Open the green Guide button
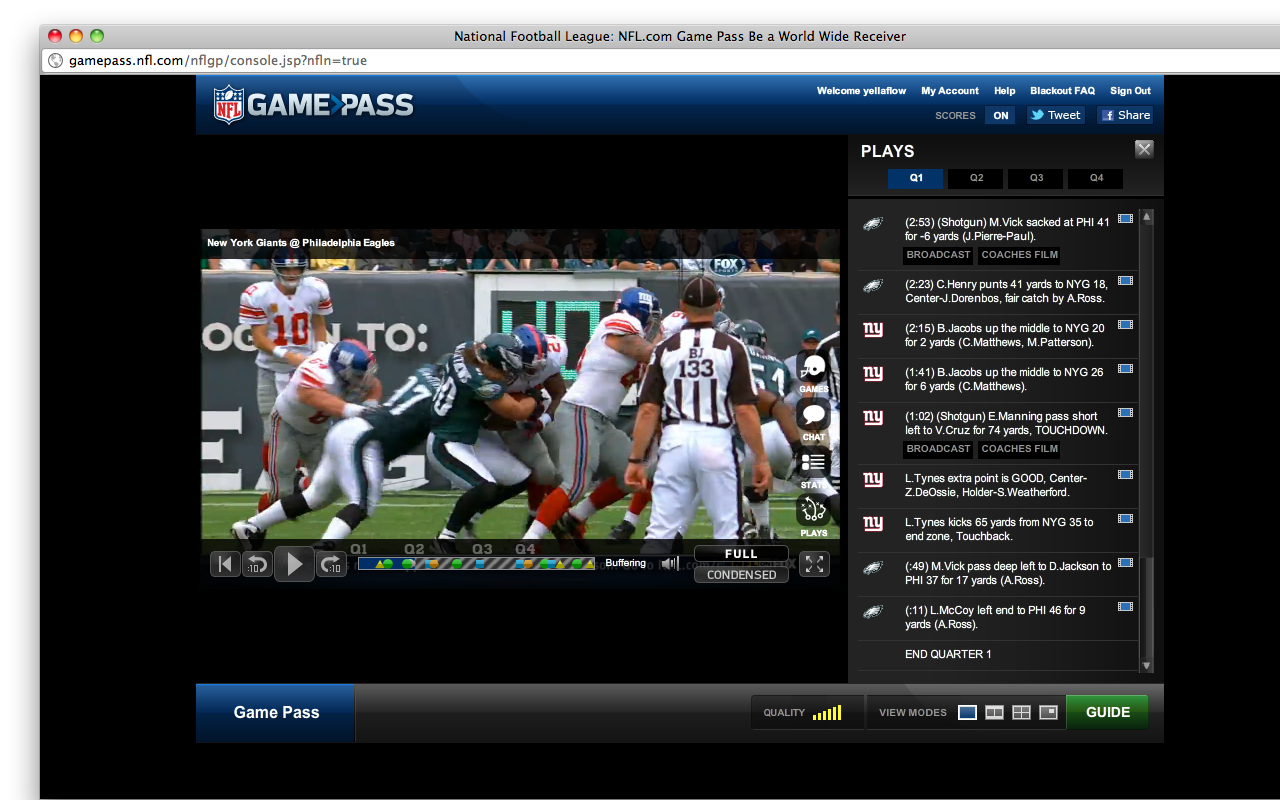The width and height of the screenshot is (1280, 800). [x=1107, y=712]
